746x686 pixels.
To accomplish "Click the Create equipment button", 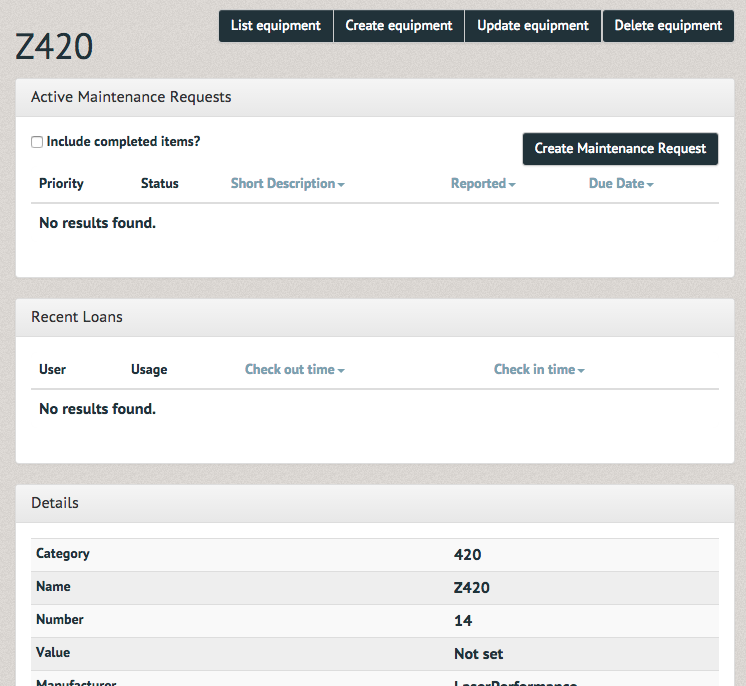I will coord(399,26).
